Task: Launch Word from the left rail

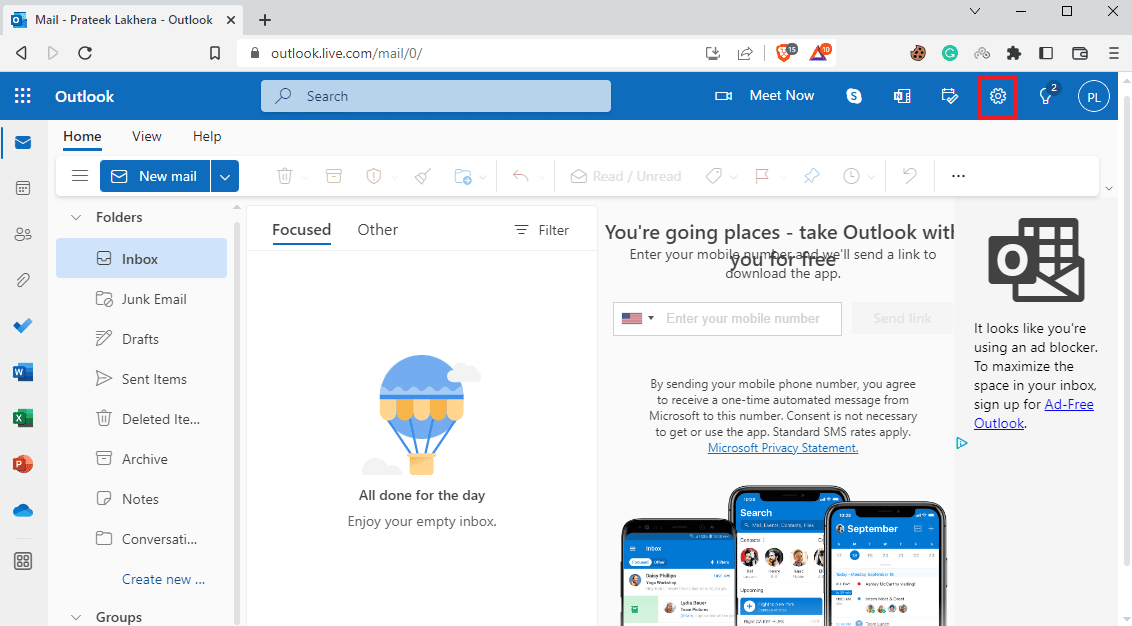Action: point(23,373)
